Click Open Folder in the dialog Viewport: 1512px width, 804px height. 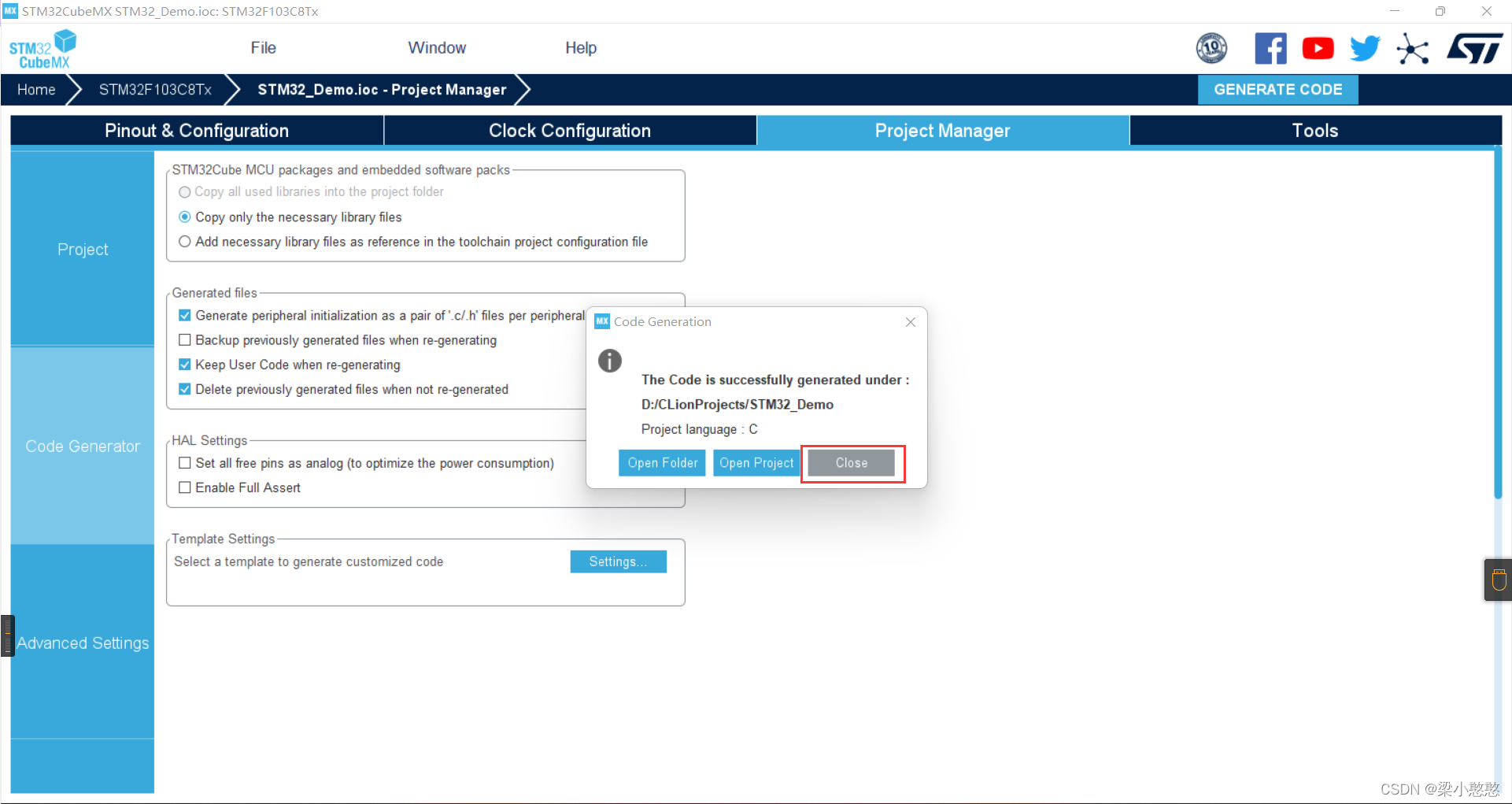click(663, 463)
